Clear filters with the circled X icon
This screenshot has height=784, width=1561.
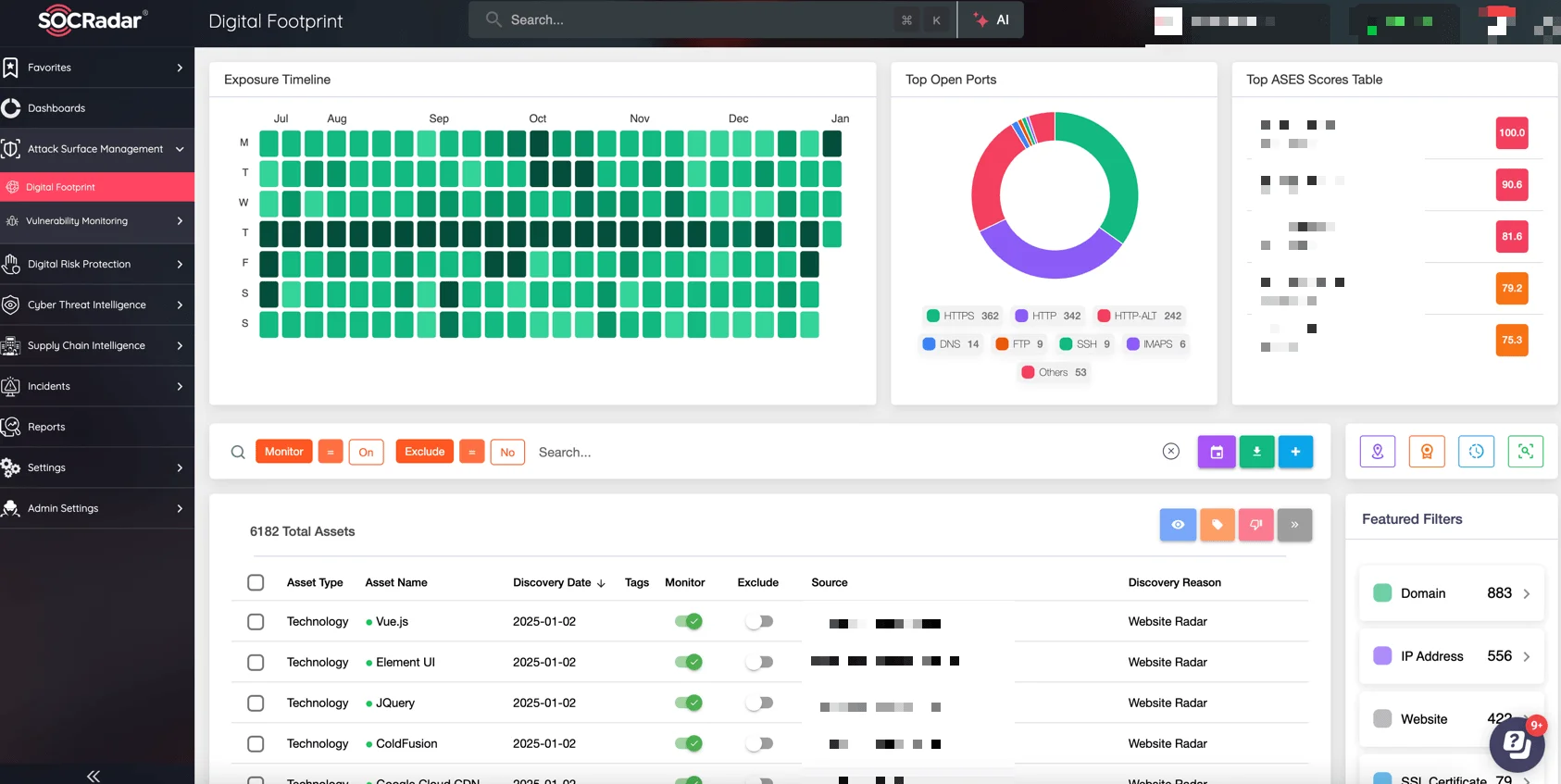coord(1171,451)
